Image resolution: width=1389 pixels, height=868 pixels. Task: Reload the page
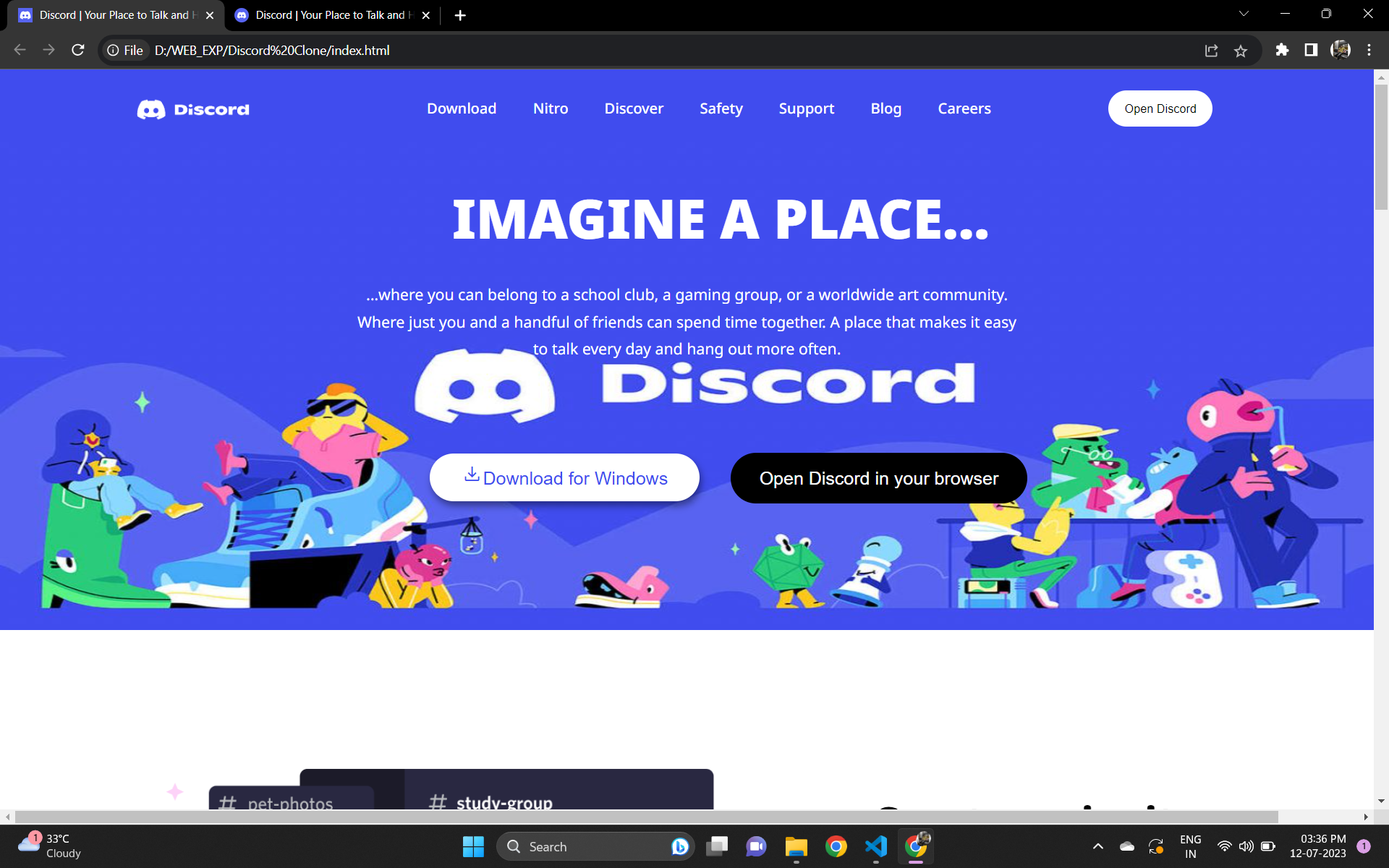click(x=77, y=50)
